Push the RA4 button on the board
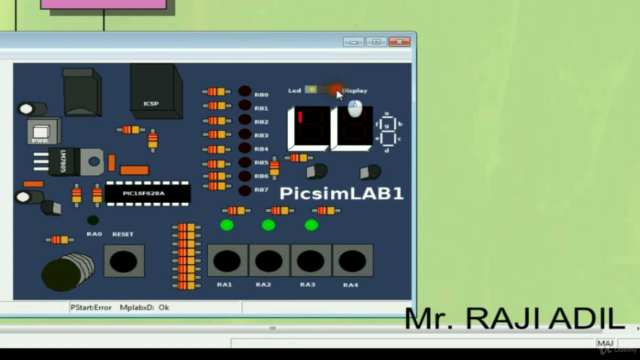This screenshot has width=640, height=360. click(x=352, y=261)
